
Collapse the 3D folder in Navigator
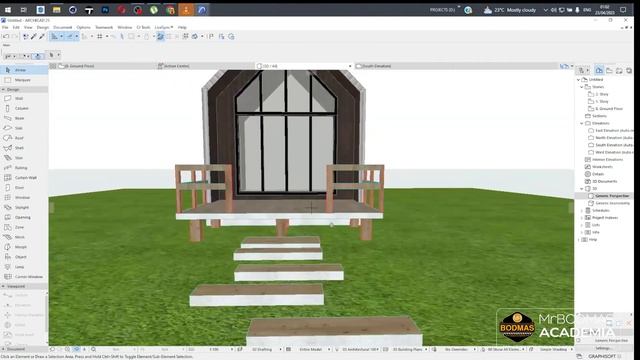coord(582,189)
